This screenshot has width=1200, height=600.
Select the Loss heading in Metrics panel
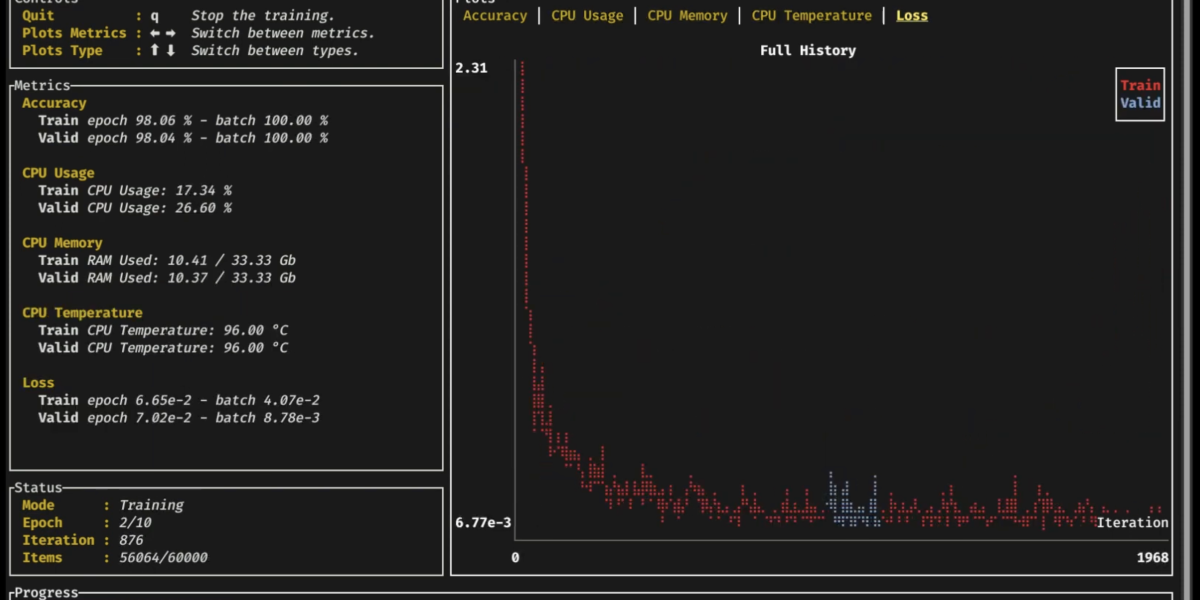[38, 383]
